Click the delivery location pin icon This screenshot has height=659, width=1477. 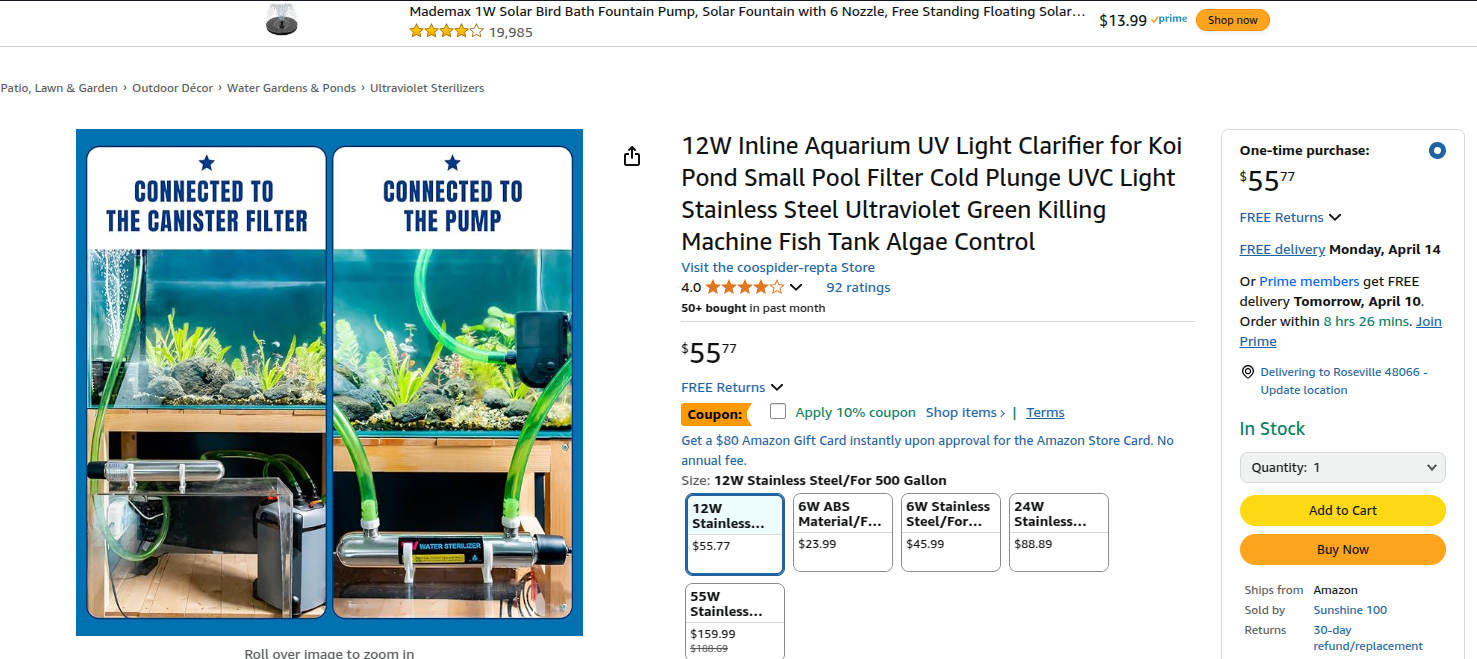pyautogui.click(x=1247, y=372)
